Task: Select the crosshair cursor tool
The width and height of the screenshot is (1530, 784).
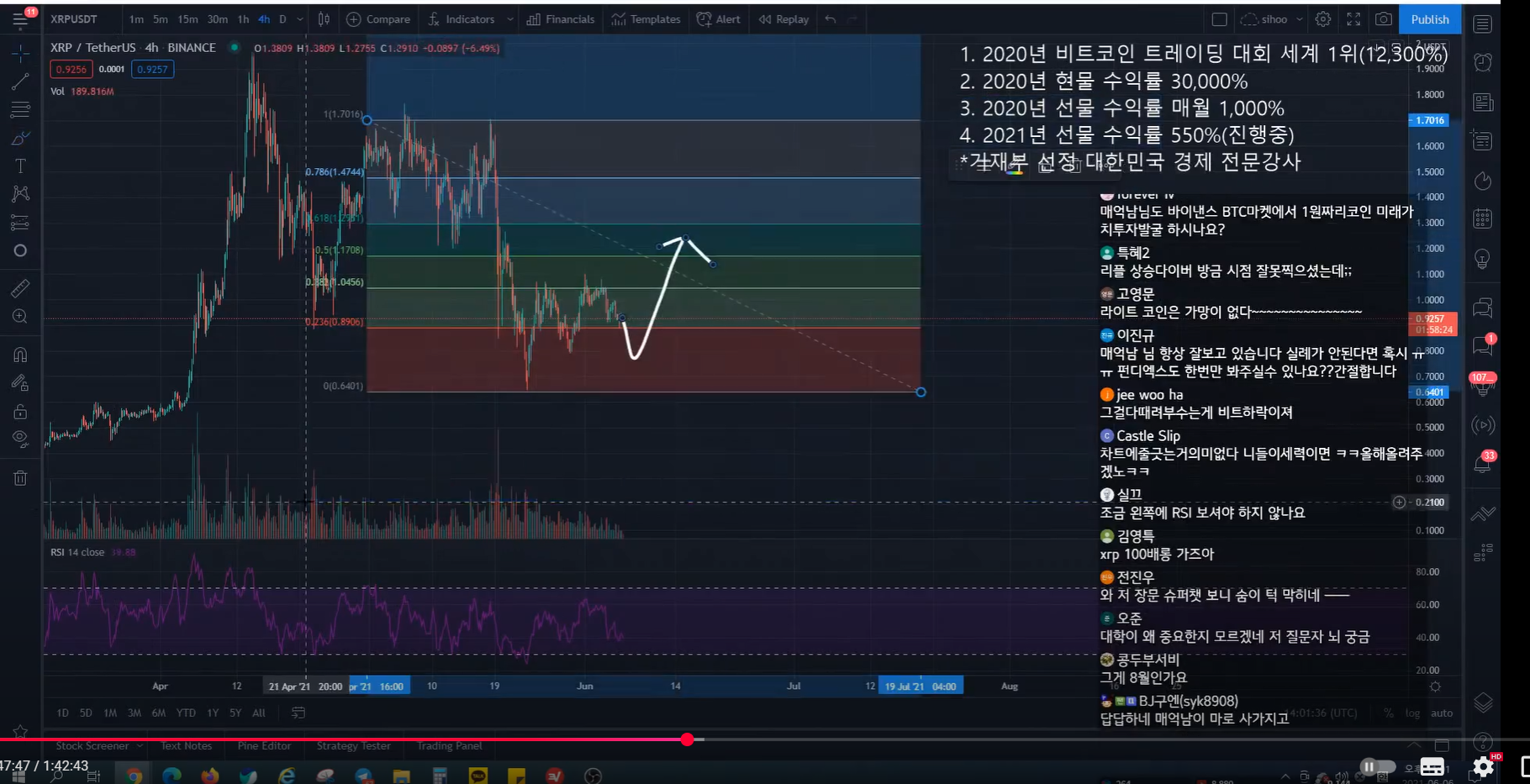Action: tap(20, 53)
